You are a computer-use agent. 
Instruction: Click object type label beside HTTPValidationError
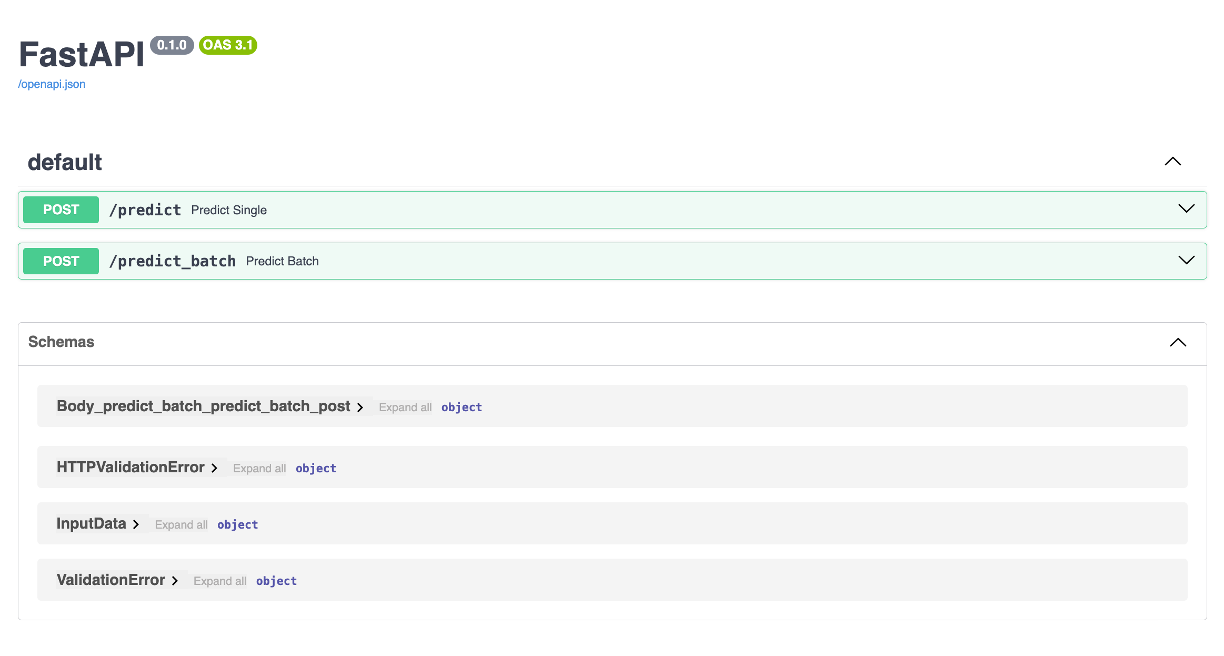316,468
